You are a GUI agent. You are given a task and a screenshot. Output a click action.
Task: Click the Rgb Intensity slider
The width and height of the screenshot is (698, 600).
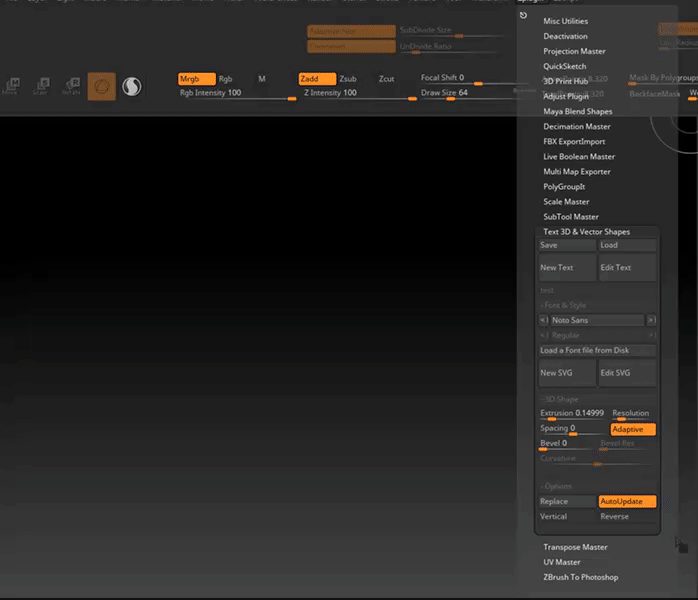click(x=238, y=94)
